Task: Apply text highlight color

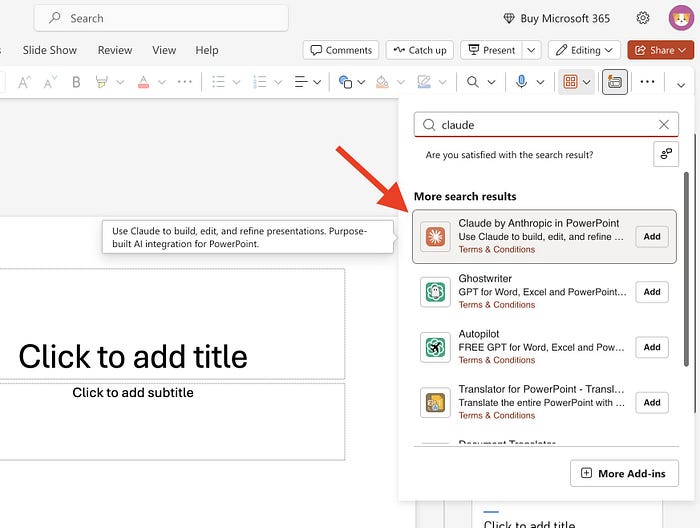Action: click(102, 82)
